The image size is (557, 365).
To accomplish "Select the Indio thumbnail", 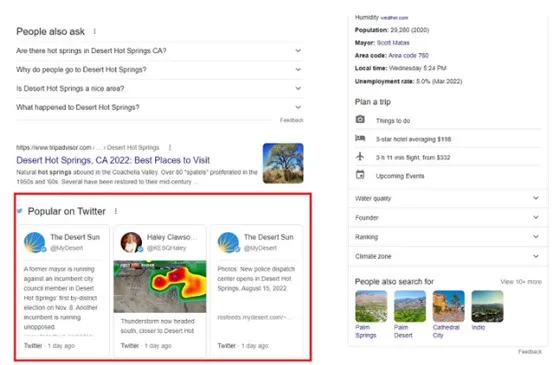I will pyautogui.click(x=487, y=306).
